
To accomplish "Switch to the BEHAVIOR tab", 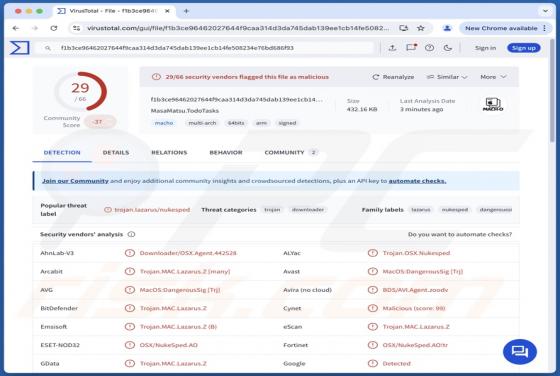I will click(x=226, y=152).
